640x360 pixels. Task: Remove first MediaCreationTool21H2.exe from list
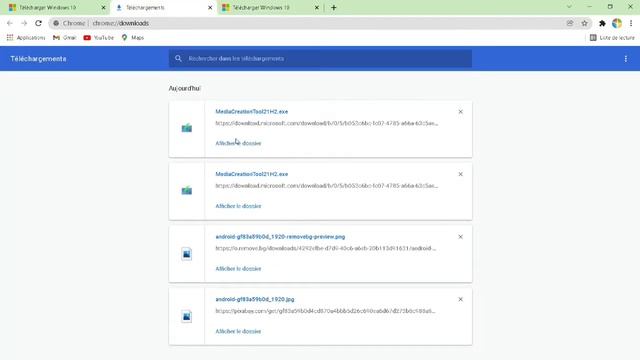pyautogui.click(x=460, y=111)
